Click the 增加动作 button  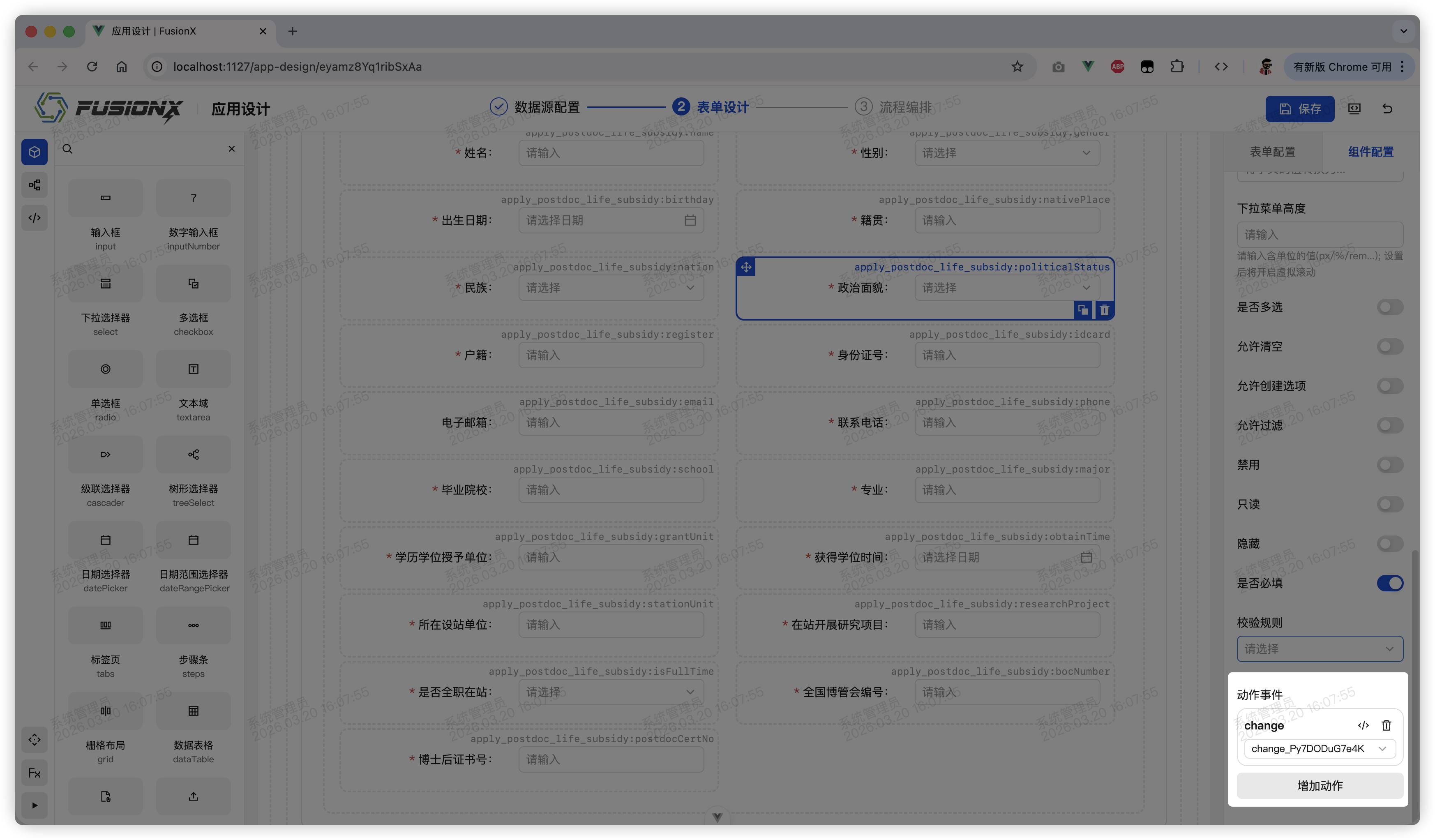[x=1320, y=786]
